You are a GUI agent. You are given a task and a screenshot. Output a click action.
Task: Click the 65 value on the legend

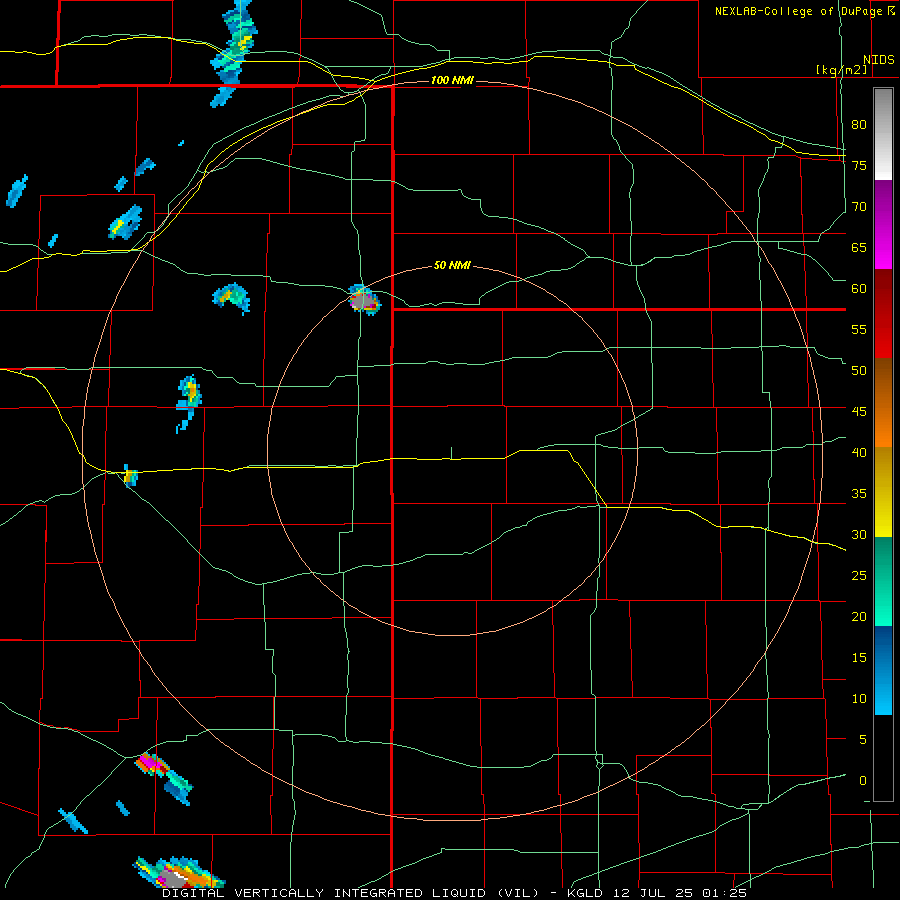click(859, 248)
